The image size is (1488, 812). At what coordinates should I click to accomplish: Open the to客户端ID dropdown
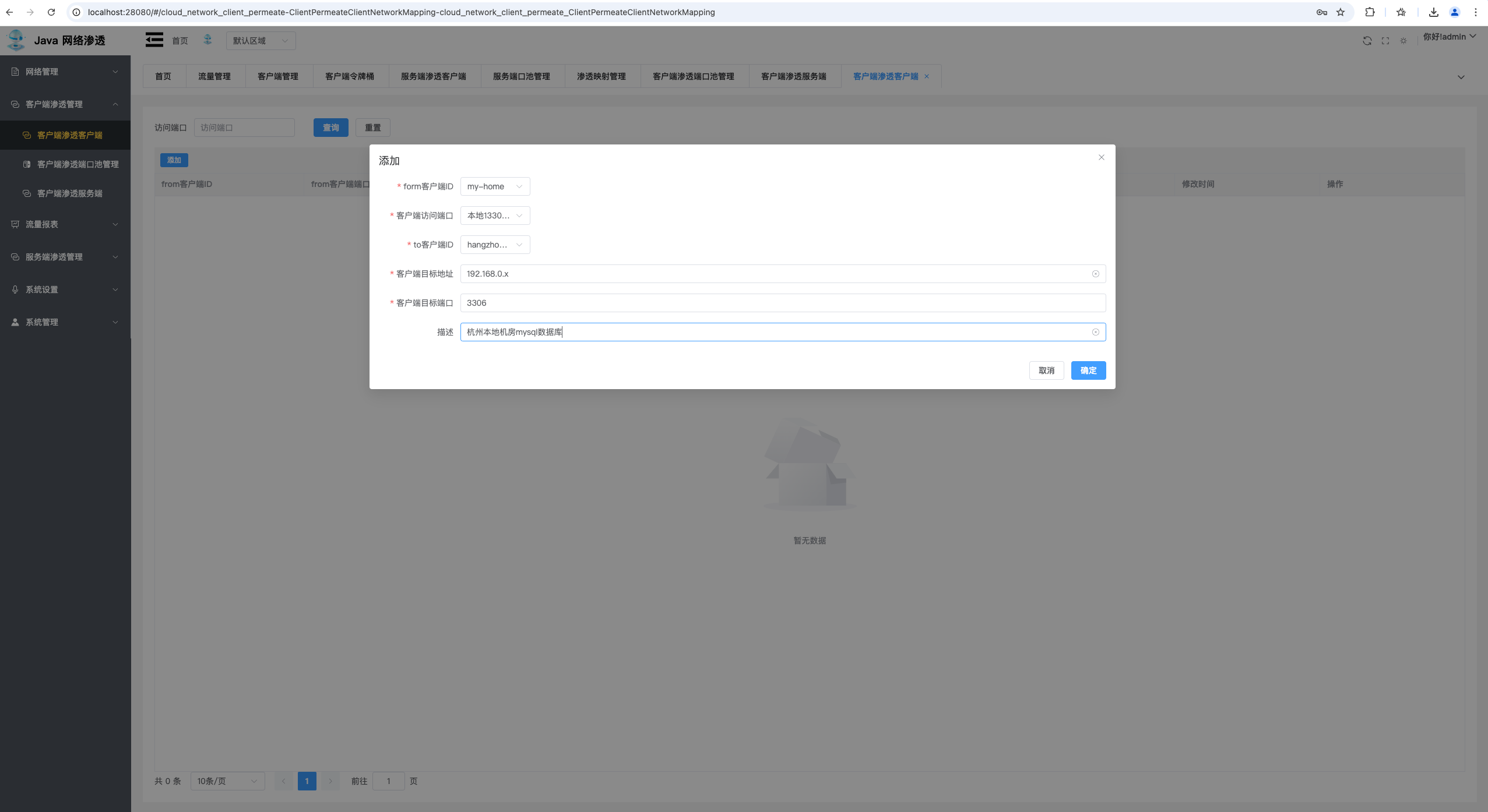[x=494, y=245]
